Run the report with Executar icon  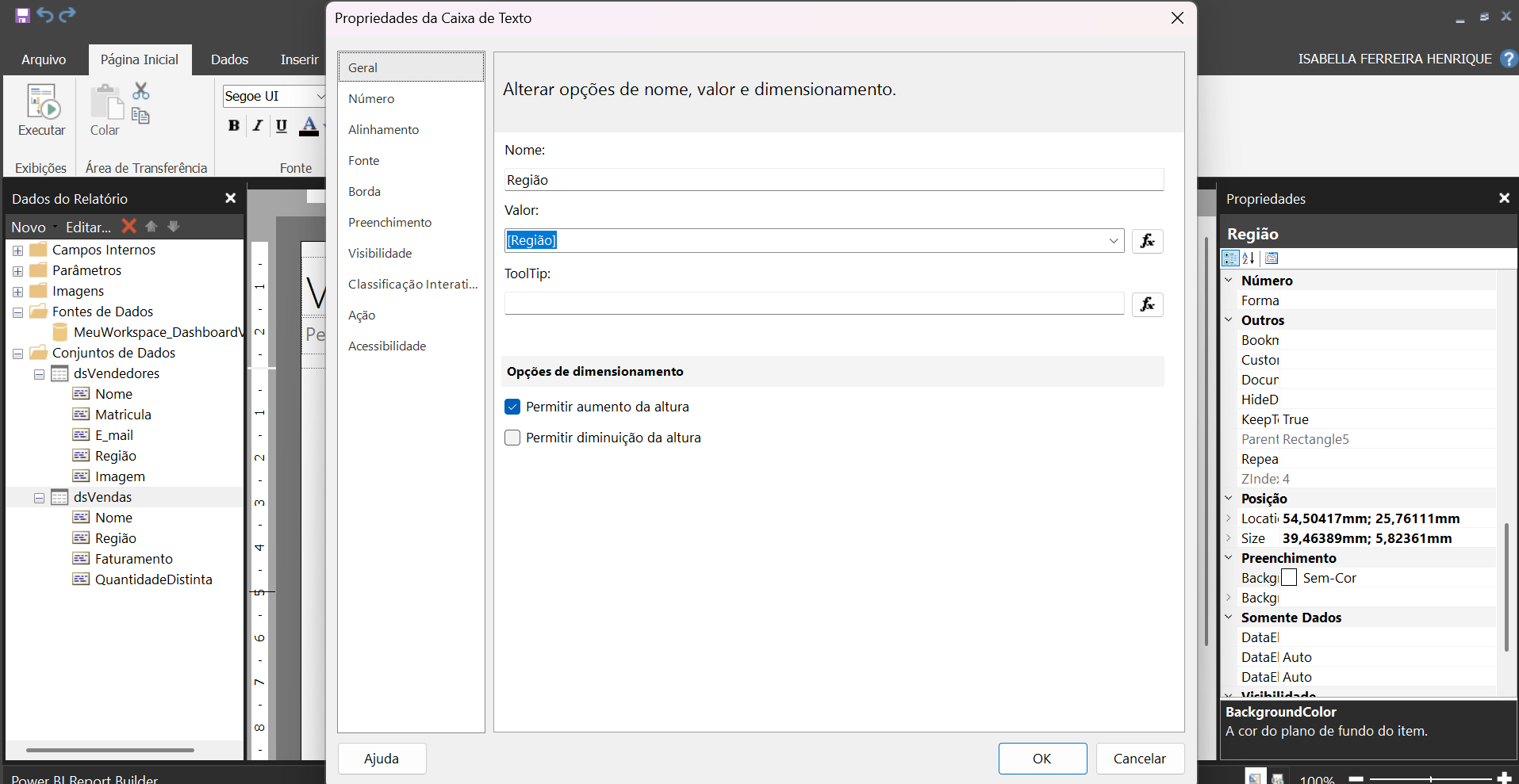(42, 102)
